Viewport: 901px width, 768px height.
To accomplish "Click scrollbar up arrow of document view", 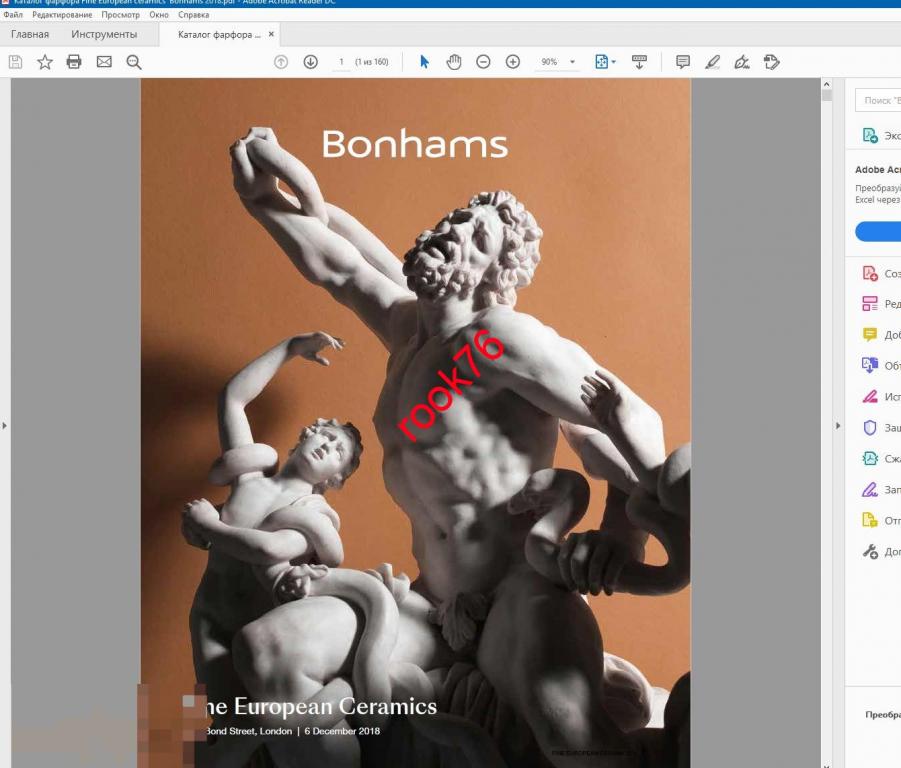I will click(827, 84).
